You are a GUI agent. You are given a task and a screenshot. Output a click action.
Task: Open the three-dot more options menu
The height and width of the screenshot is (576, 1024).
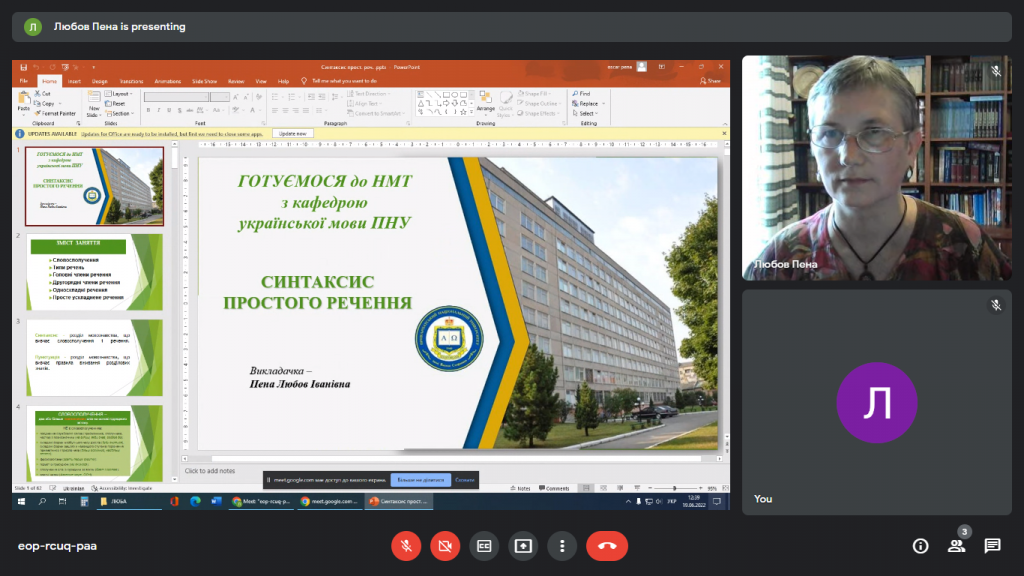point(562,546)
